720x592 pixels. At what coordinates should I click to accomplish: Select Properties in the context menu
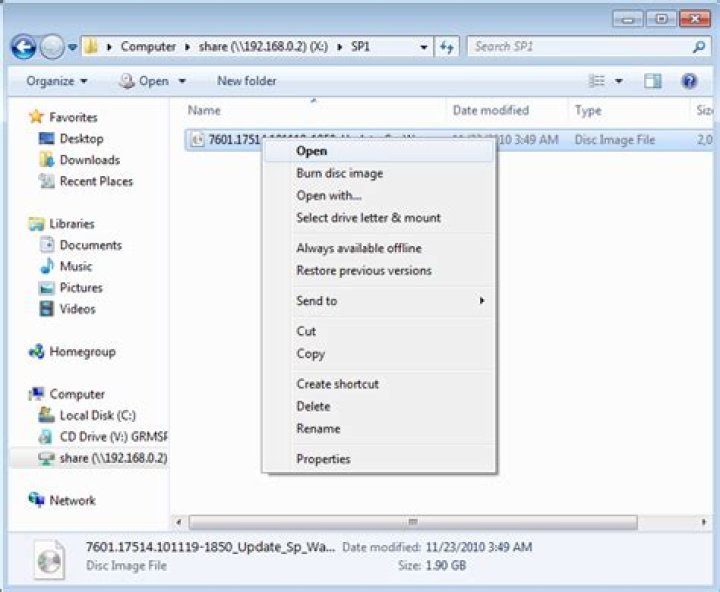tap(323, 459)
